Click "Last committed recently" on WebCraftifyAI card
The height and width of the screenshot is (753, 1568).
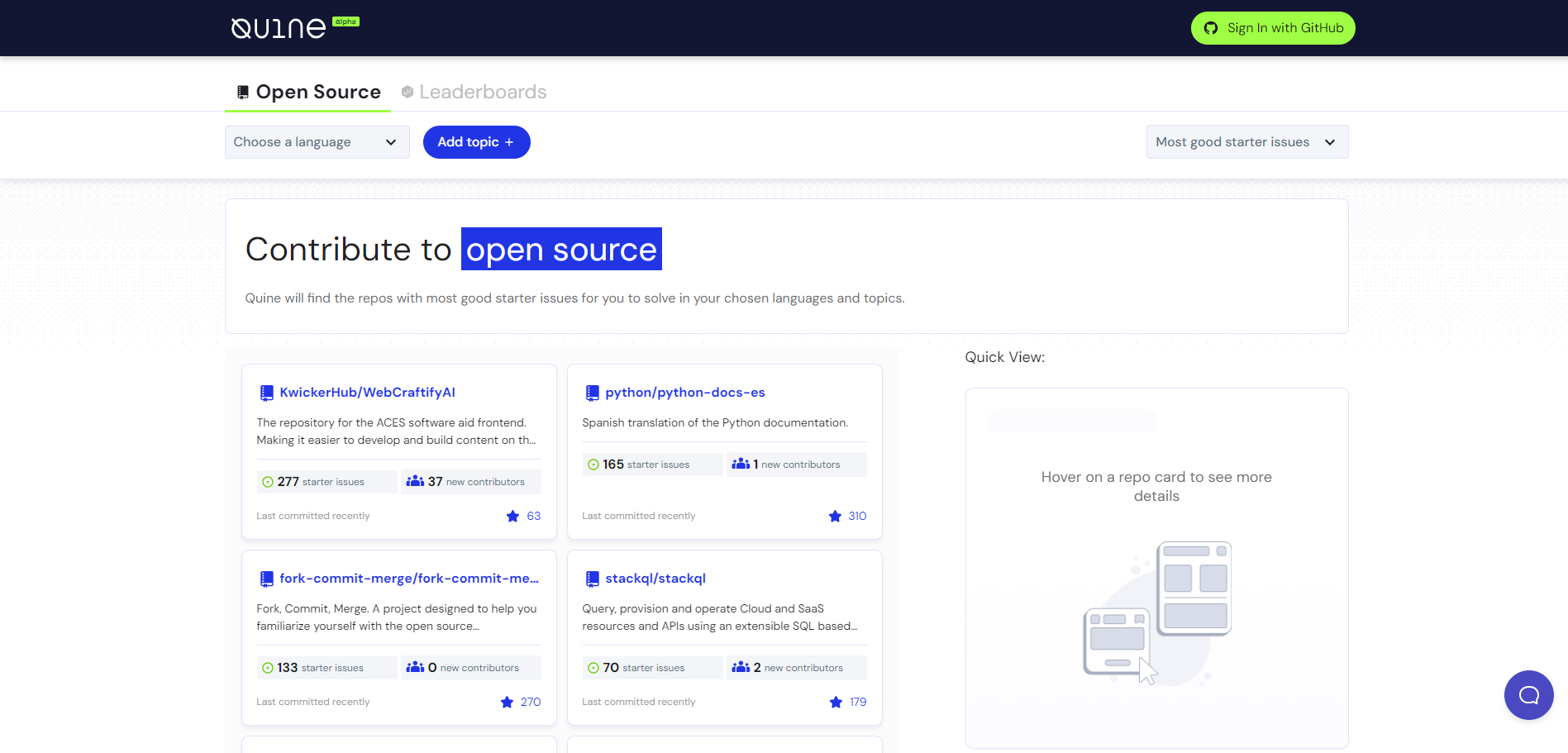(313, 517)
